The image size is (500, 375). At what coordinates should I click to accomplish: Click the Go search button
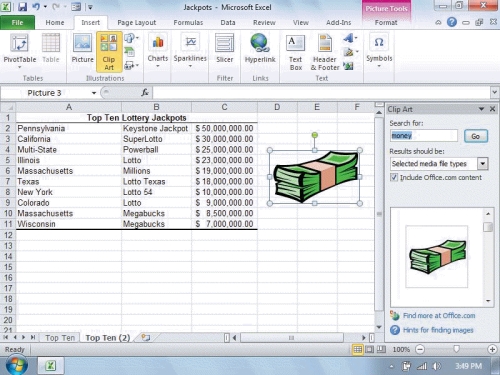click(x=476, y=136)
